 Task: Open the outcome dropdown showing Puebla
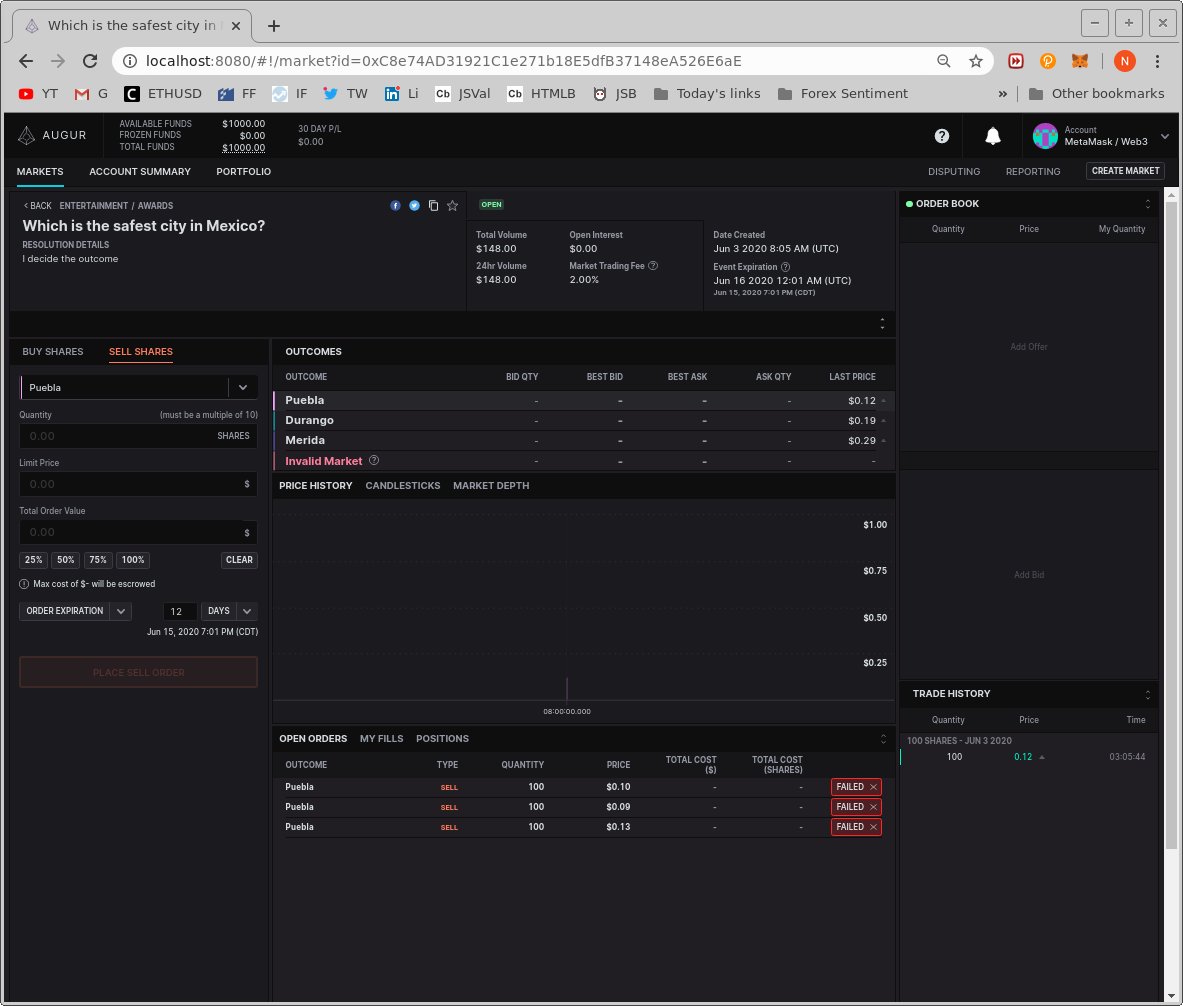[x=242, y=387]
